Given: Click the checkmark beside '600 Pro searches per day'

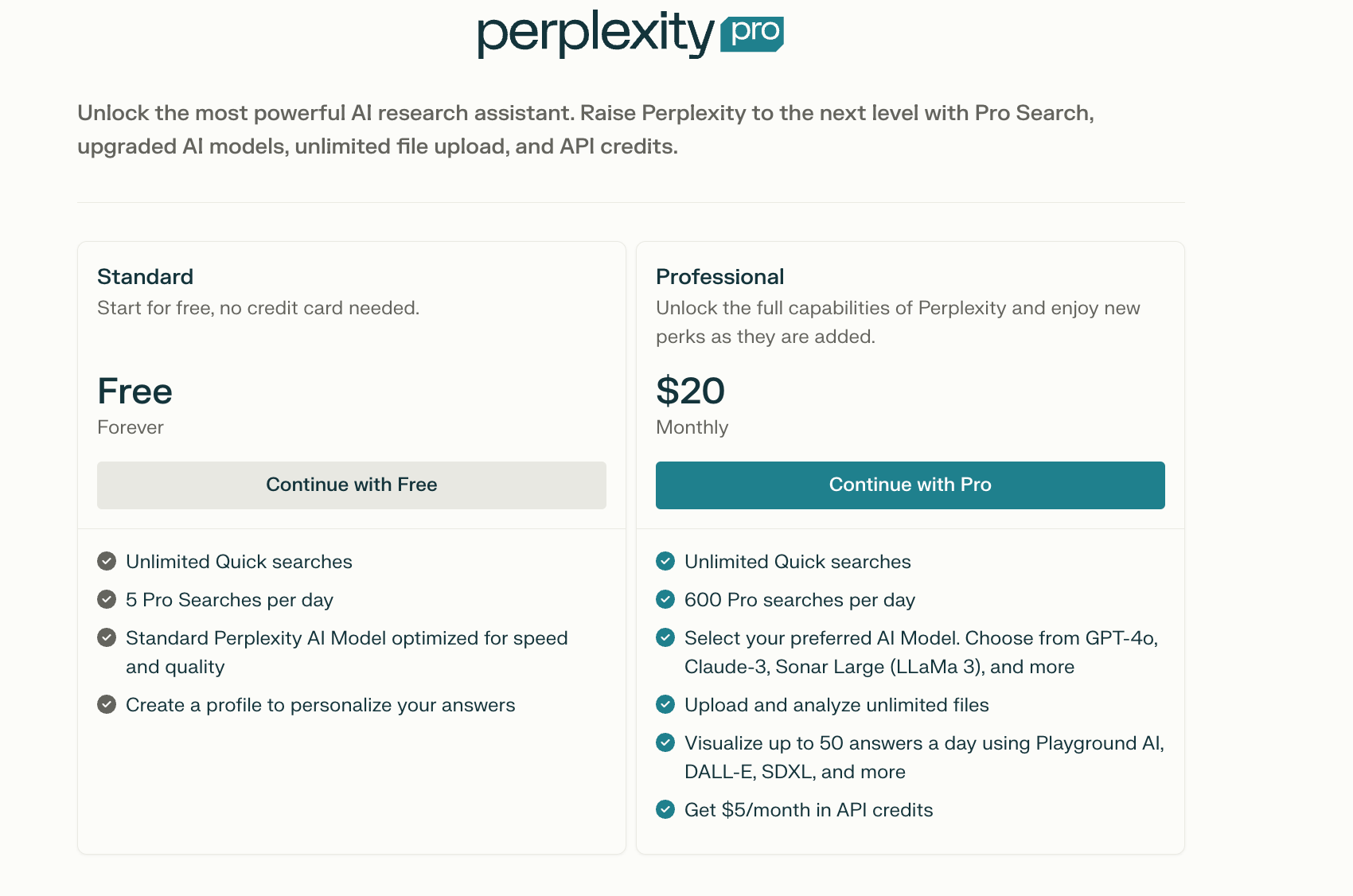Looking at the screenshot, I should coord(665,599).
